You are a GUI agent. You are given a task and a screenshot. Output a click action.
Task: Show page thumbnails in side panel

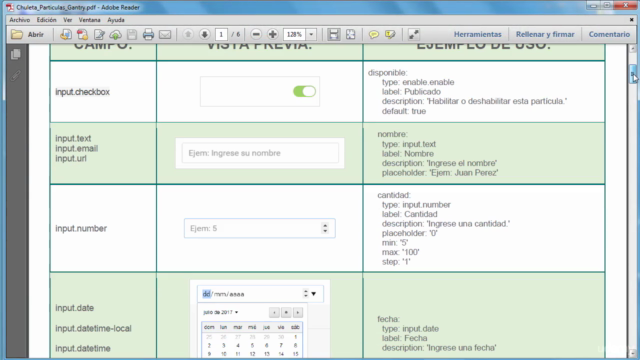click(x=16, y=54)
